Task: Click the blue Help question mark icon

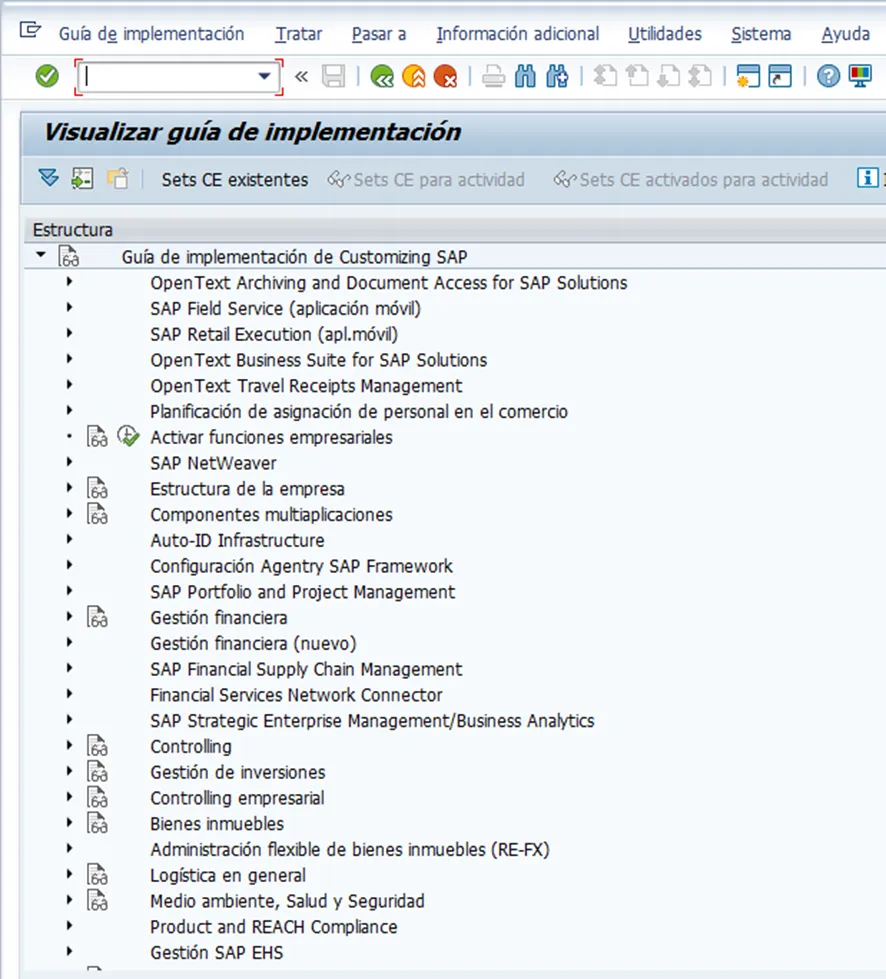Action: click(x=828, y=76)
